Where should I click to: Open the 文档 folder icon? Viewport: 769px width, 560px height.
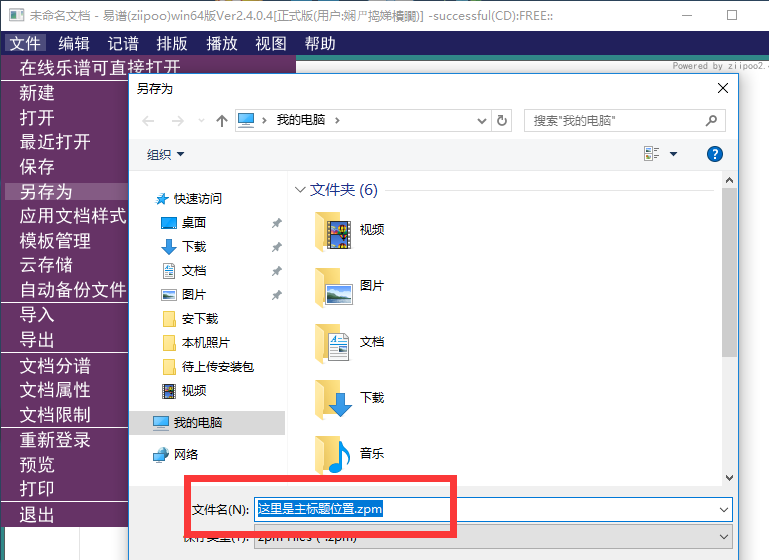click(333, 343)
